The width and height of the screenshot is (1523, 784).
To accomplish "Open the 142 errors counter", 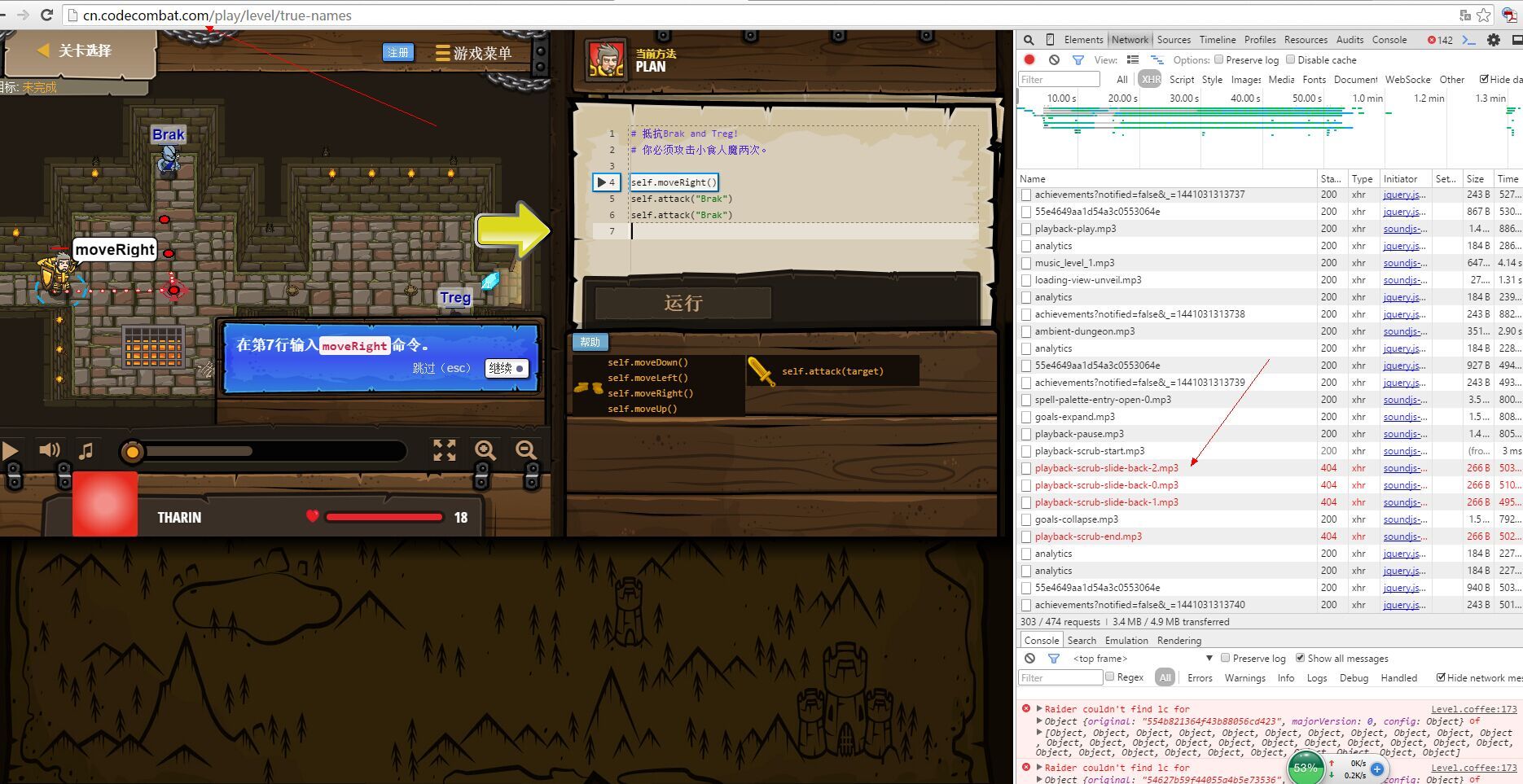I will 1440,40.
